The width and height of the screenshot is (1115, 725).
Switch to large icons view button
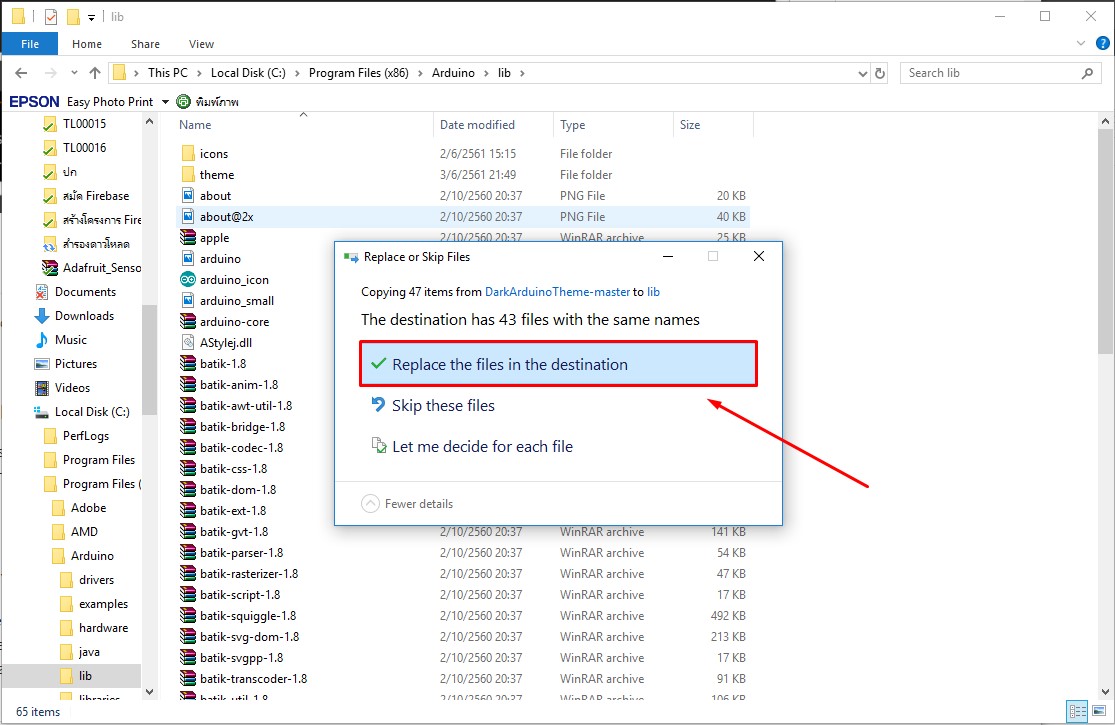[x=1098, y=711]
